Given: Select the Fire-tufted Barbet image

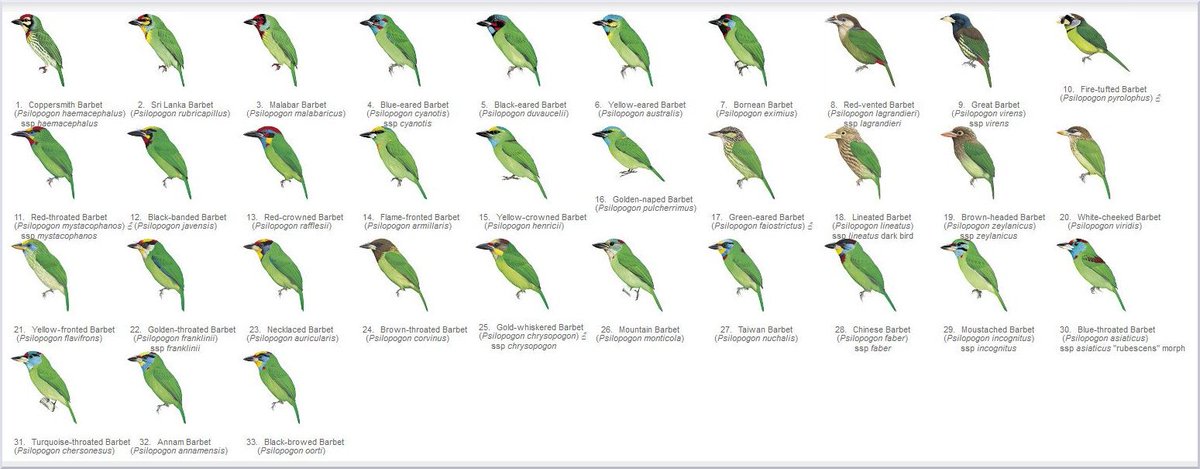Looking at the screenshot, I should pos(1092,45).
